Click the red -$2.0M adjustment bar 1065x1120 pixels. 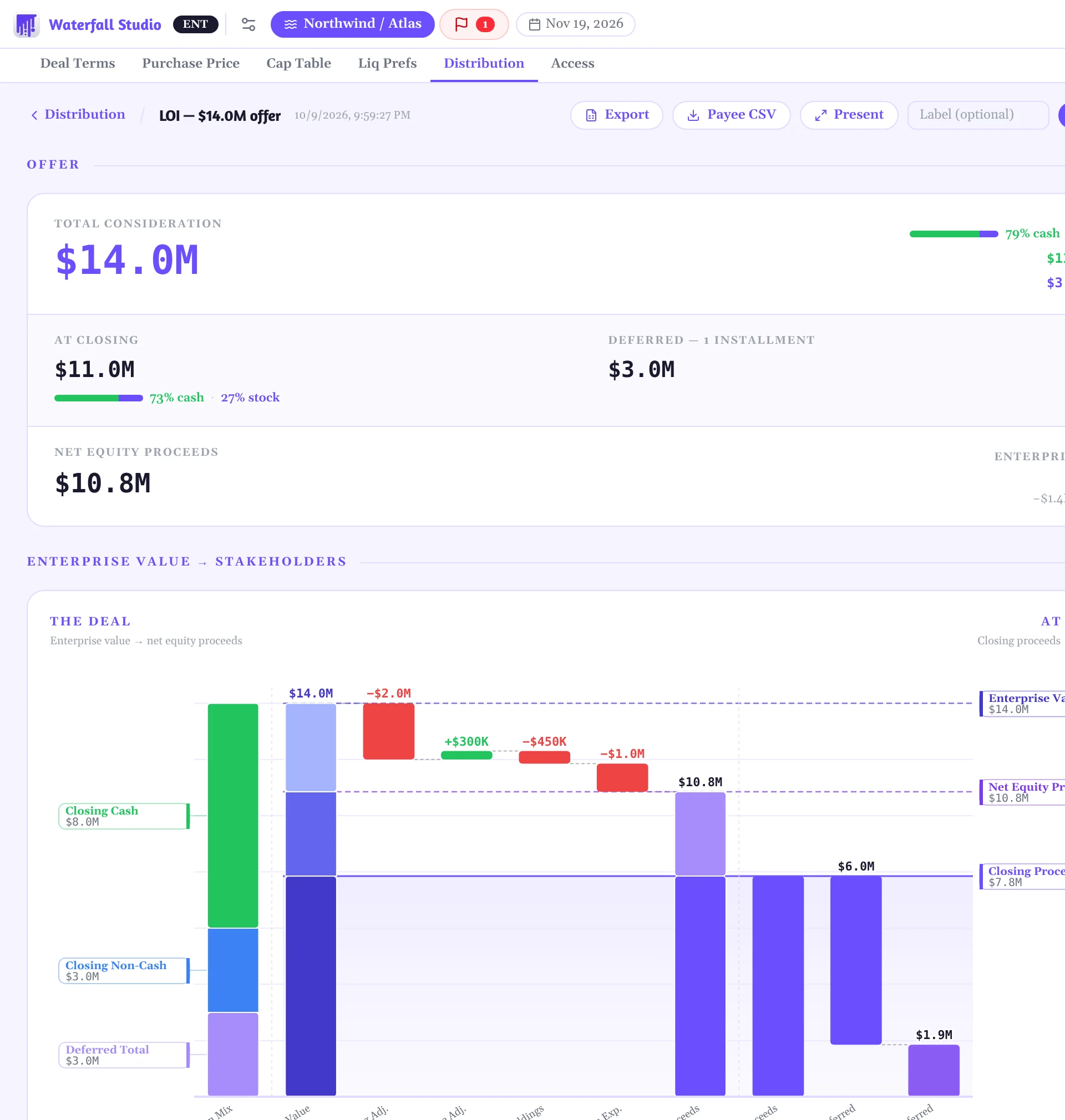pos(388,731)
